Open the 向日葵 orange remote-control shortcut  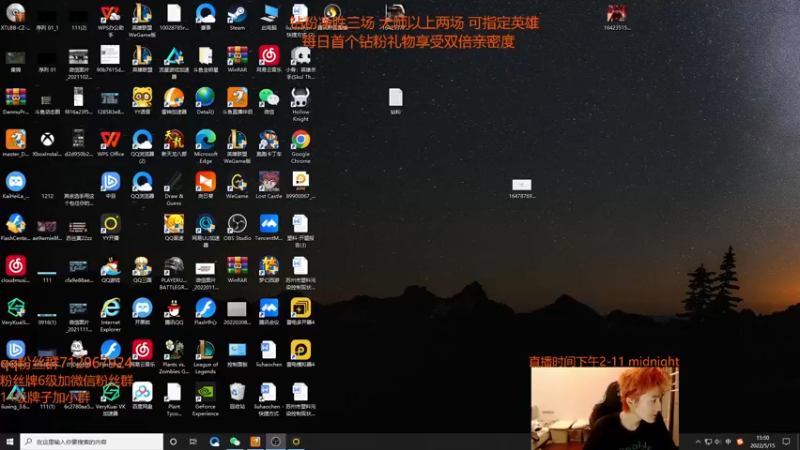[206, 185]
